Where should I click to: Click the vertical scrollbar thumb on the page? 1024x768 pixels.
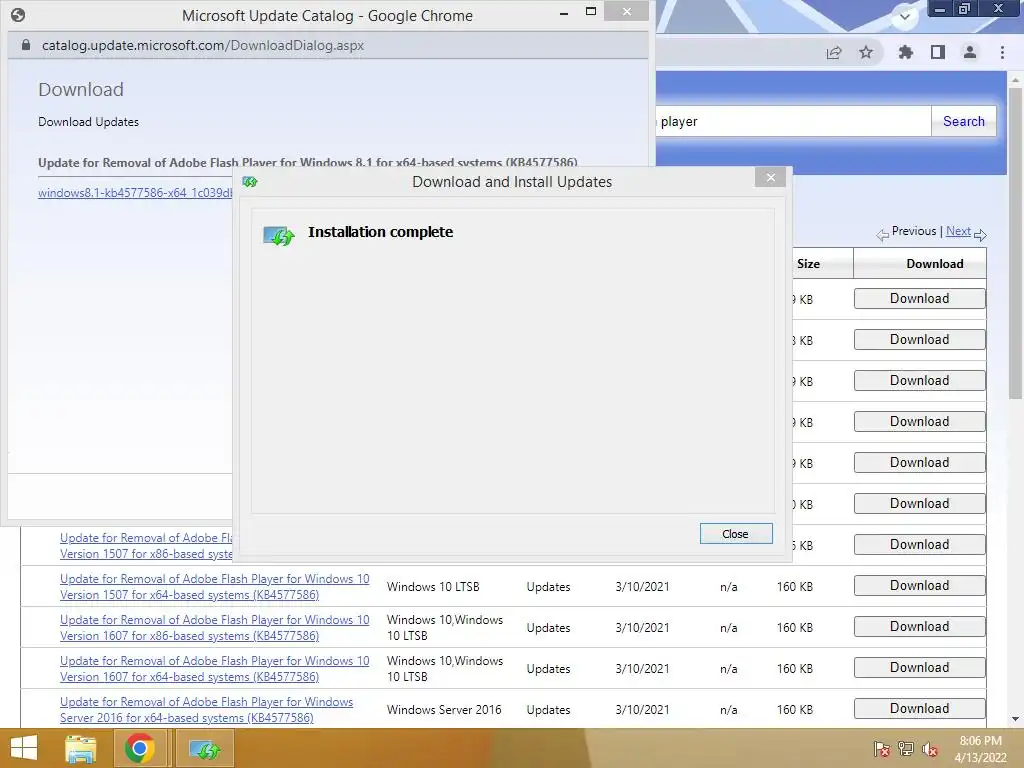[1015, 243]
